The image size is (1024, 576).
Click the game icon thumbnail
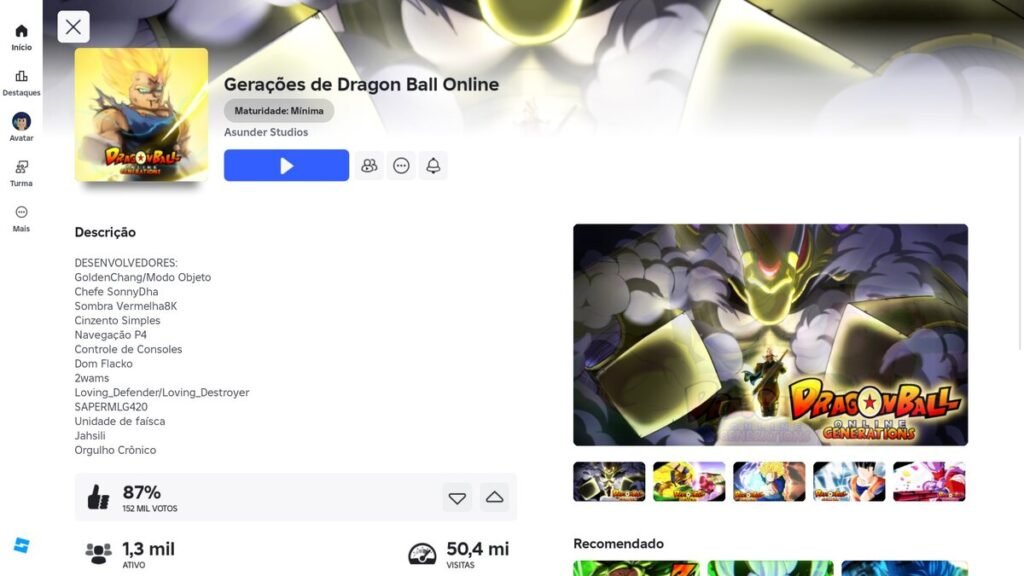coord(141,114)
